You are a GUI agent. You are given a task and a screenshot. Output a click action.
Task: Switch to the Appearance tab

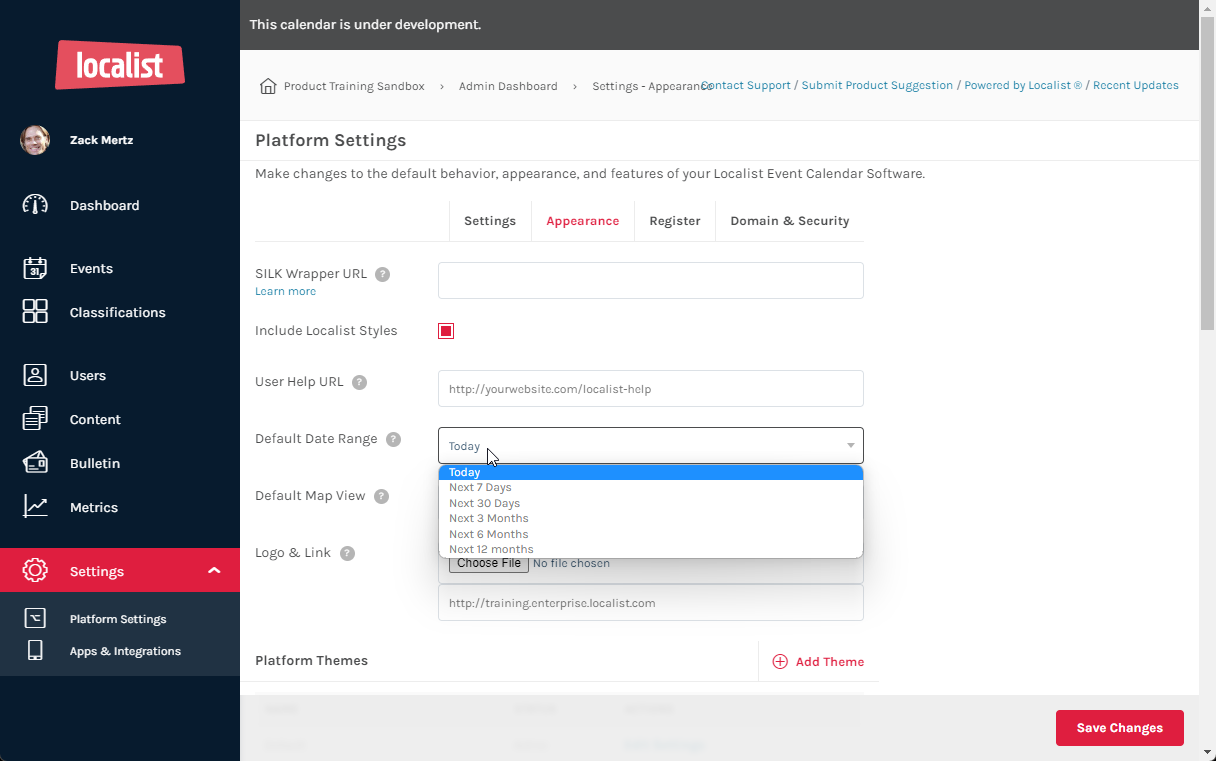tap(583, 221)
